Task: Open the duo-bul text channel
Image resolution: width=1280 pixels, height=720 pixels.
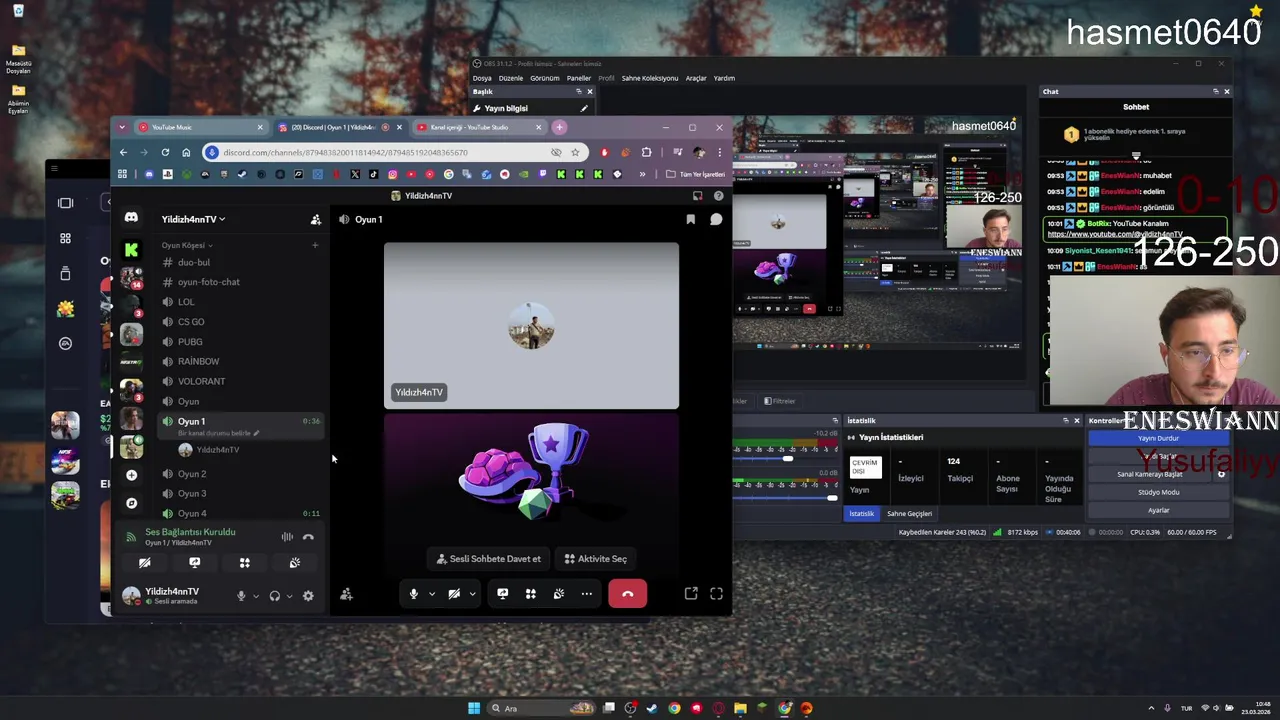Action: click(x=238, y=262)
